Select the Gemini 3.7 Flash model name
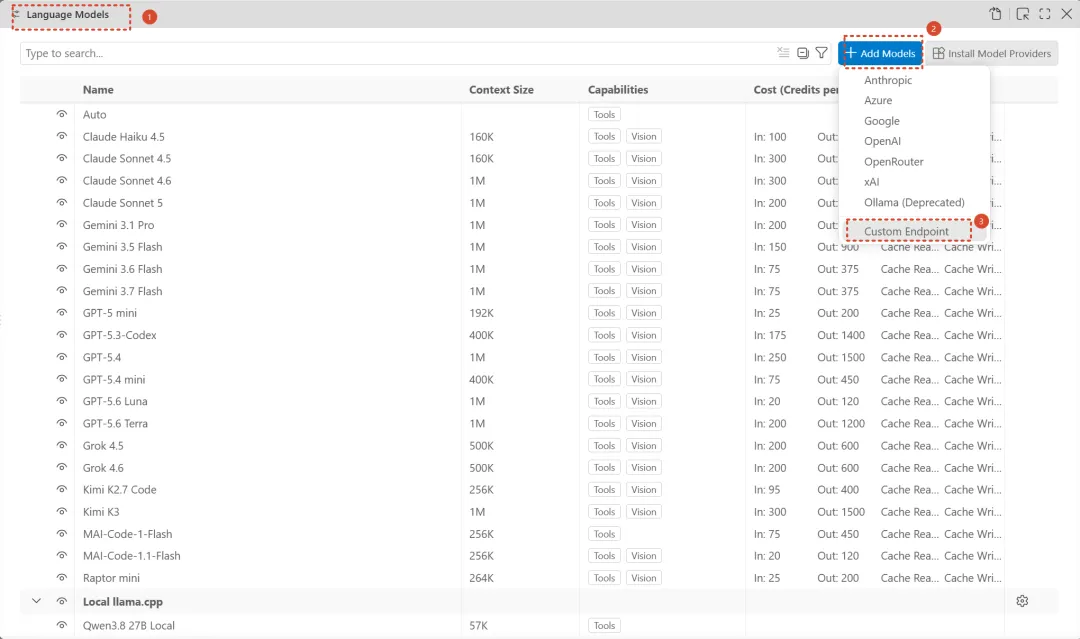 coord(123,291)
